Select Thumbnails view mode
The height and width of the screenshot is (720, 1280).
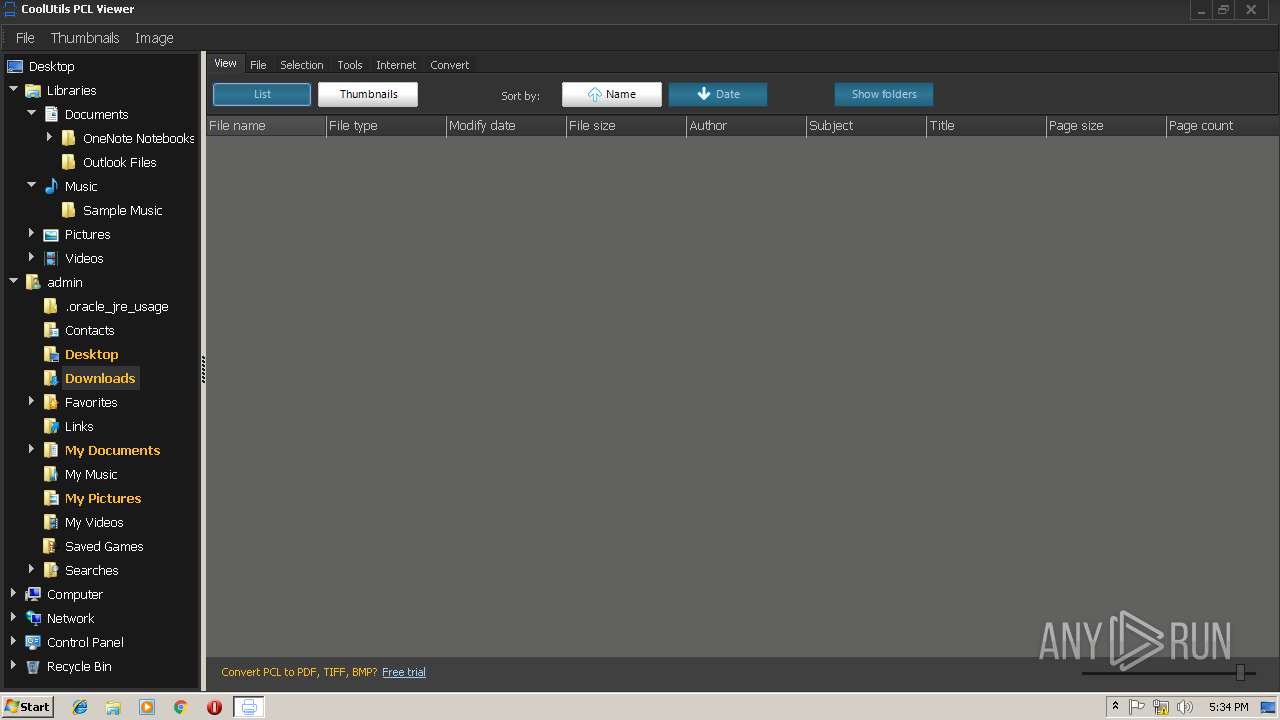tap(368, 94)
